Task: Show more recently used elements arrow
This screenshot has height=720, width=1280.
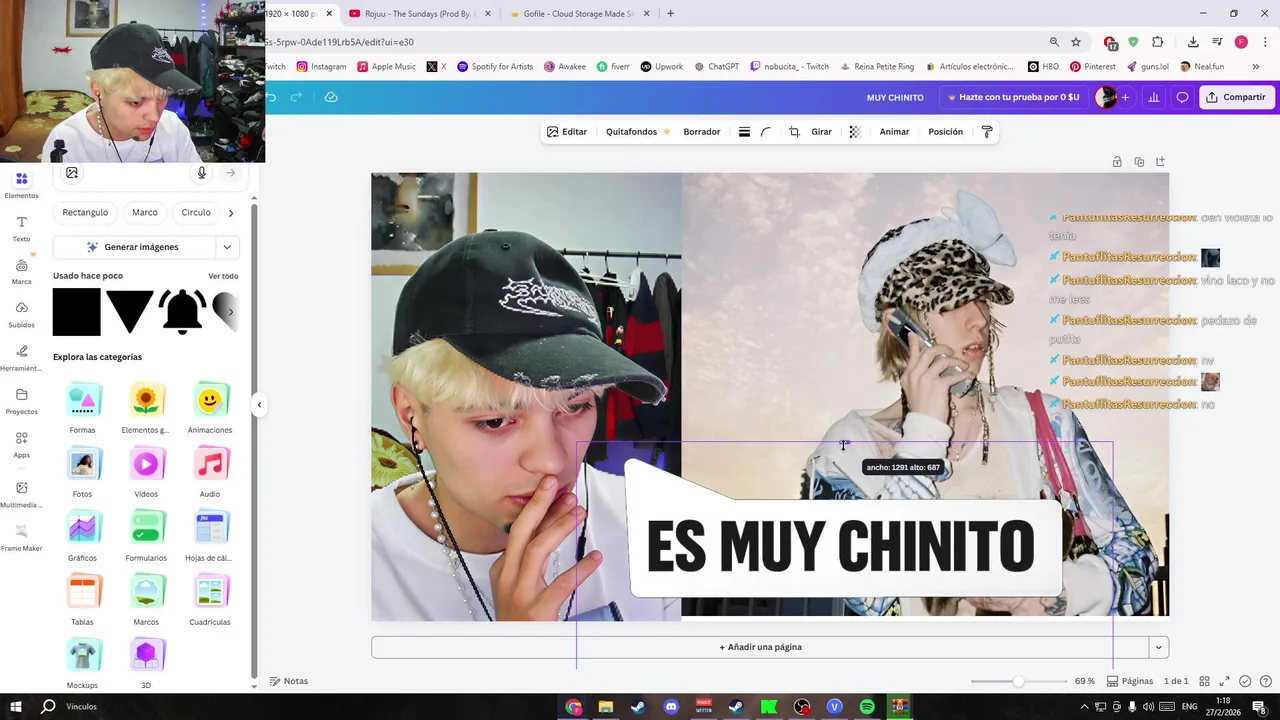Action: [231, 312]
